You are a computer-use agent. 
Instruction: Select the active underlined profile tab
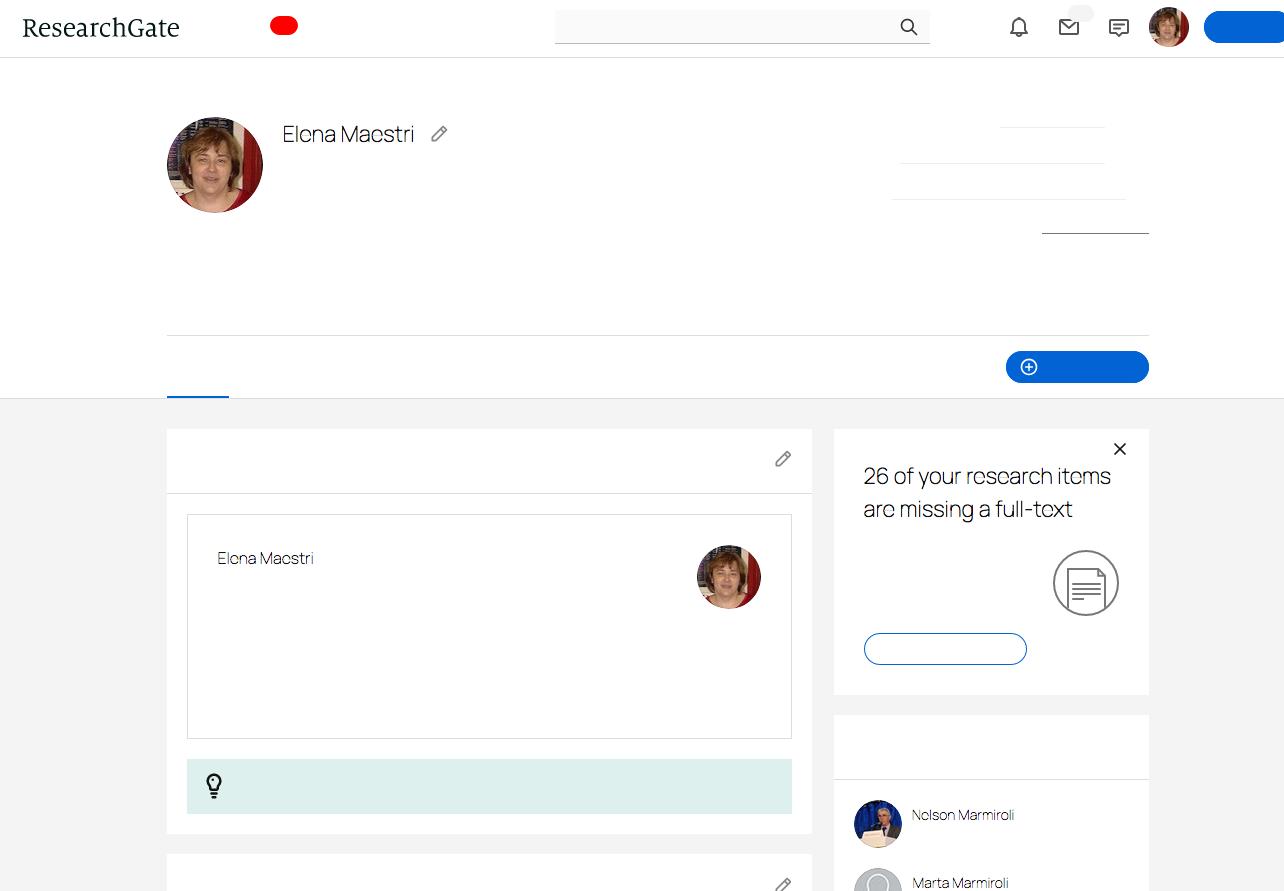pyautogui.click(x=197, y=390)
